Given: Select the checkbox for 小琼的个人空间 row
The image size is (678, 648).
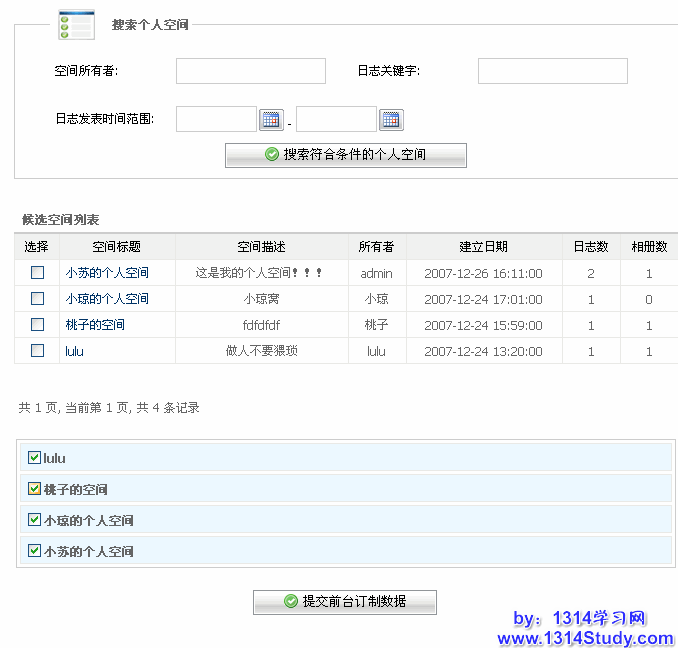Looking at the screenshot, I should [37, 298].
